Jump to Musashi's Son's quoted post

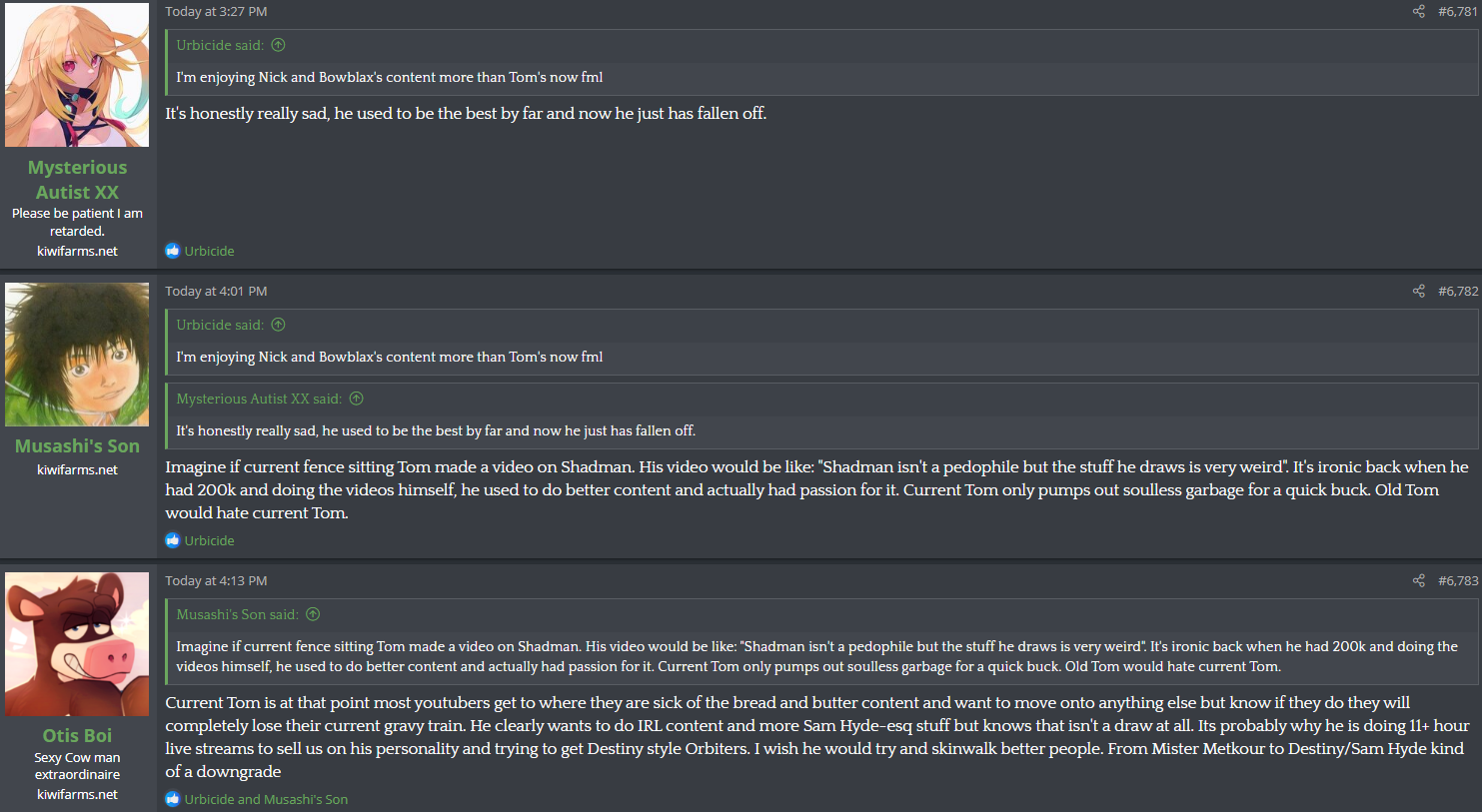click(313, 614)
